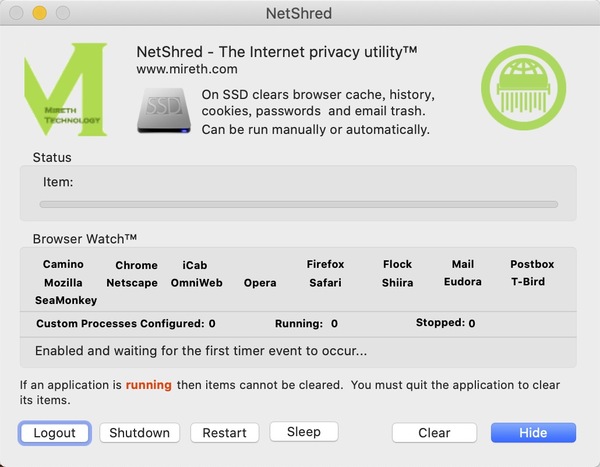Click the orange 'running' word

coord(148,385)
